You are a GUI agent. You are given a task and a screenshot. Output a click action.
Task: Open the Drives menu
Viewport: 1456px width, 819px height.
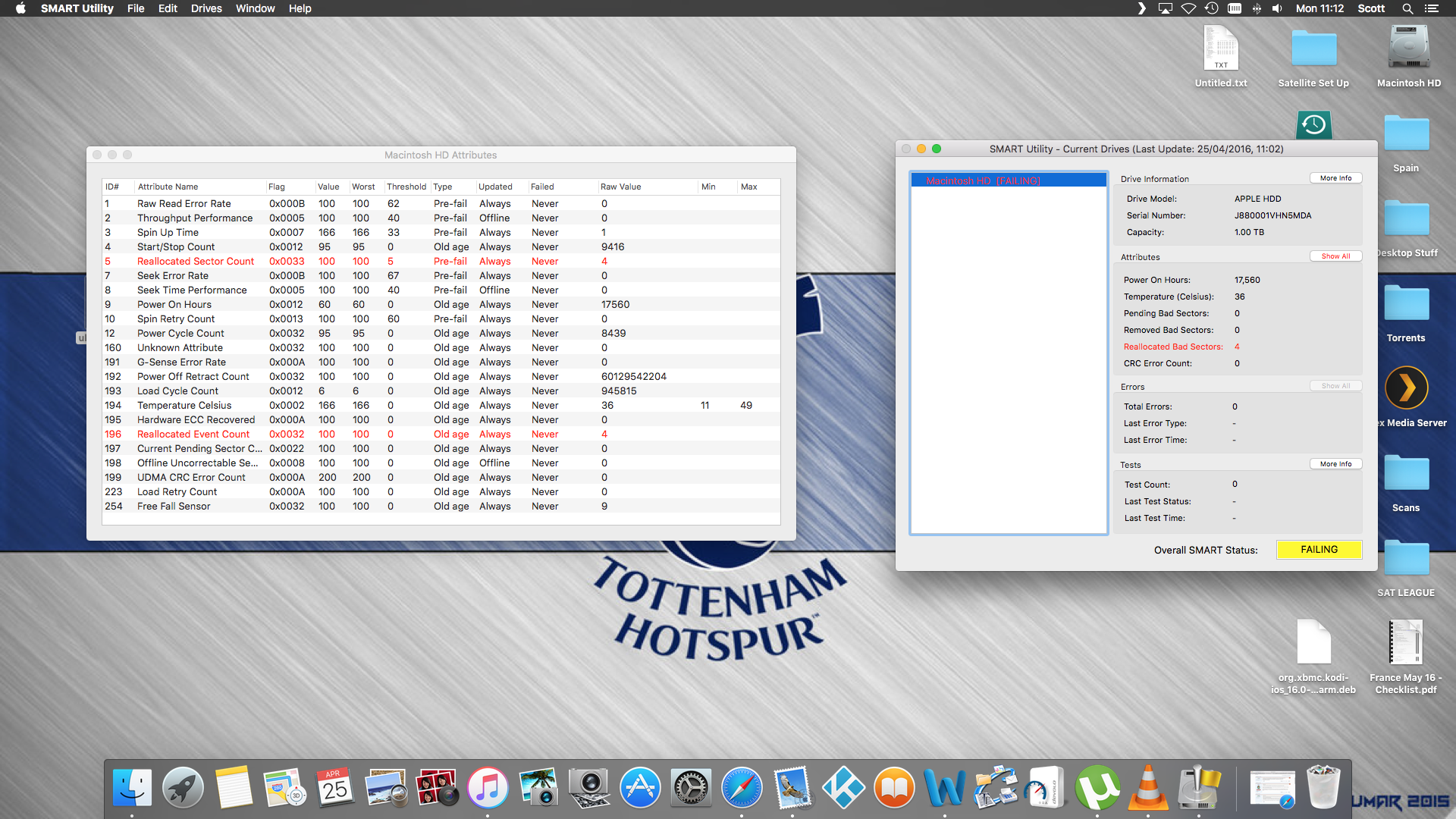click(206, 8)
